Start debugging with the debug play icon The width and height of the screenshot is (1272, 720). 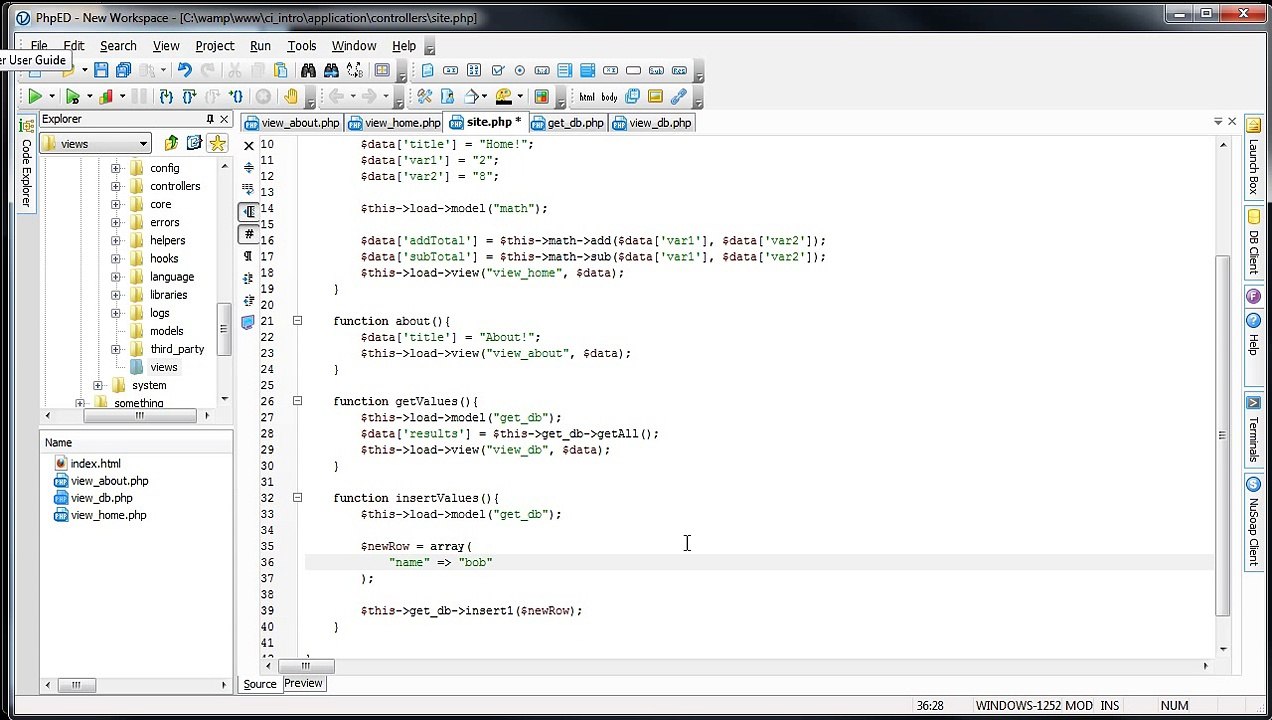point(72,97)
